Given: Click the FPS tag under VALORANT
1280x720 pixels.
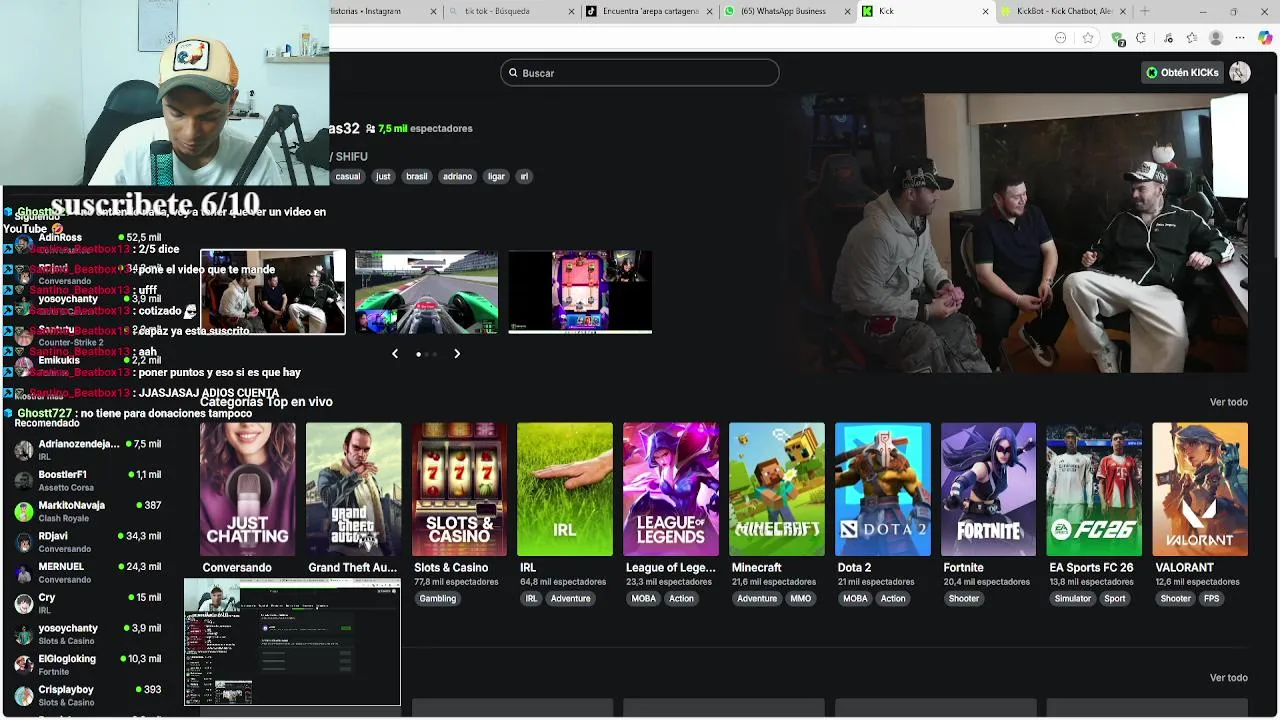Looking at the screenshot, I should coord(1212,599).
